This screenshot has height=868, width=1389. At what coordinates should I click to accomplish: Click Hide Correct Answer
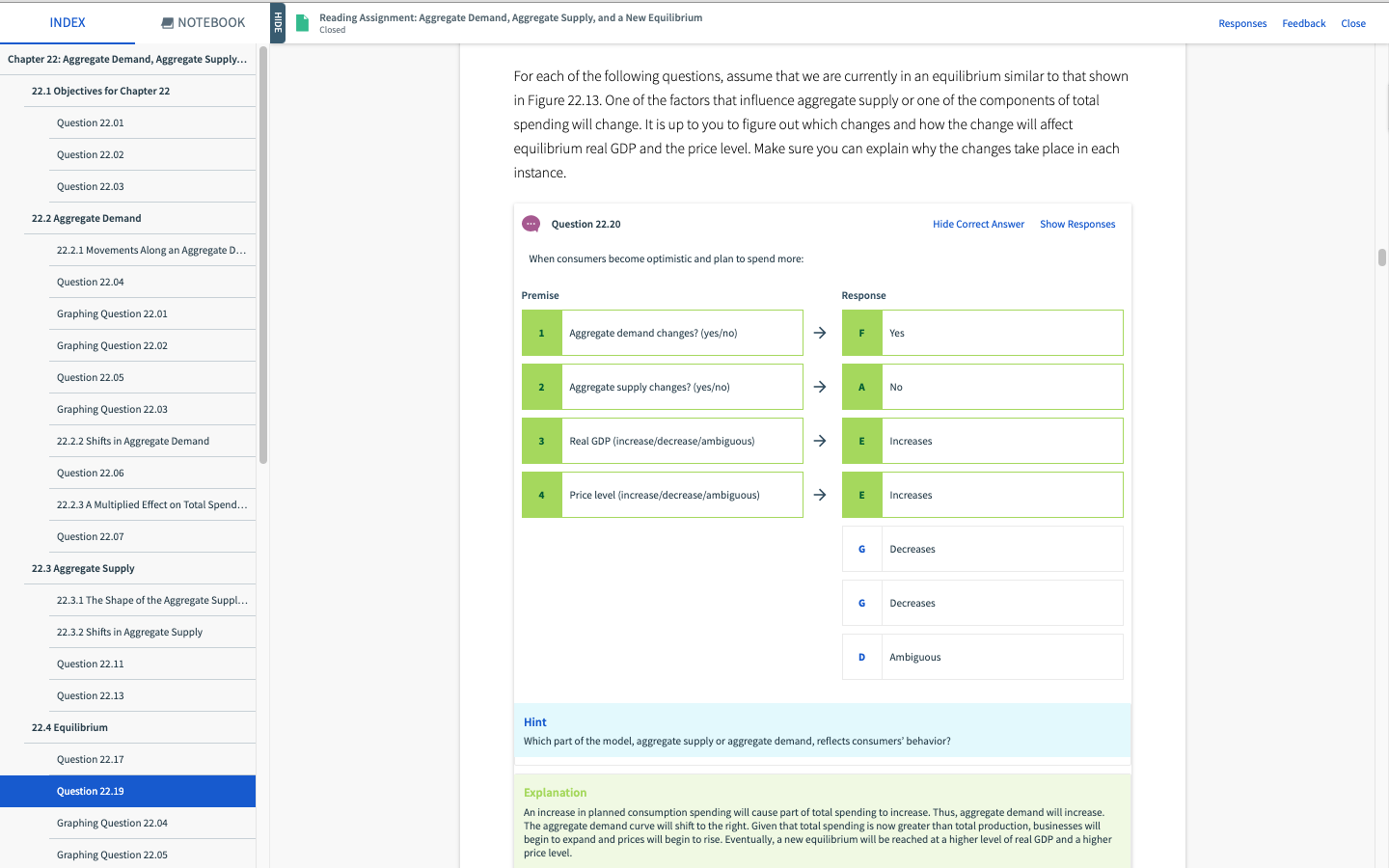[978, 224]
